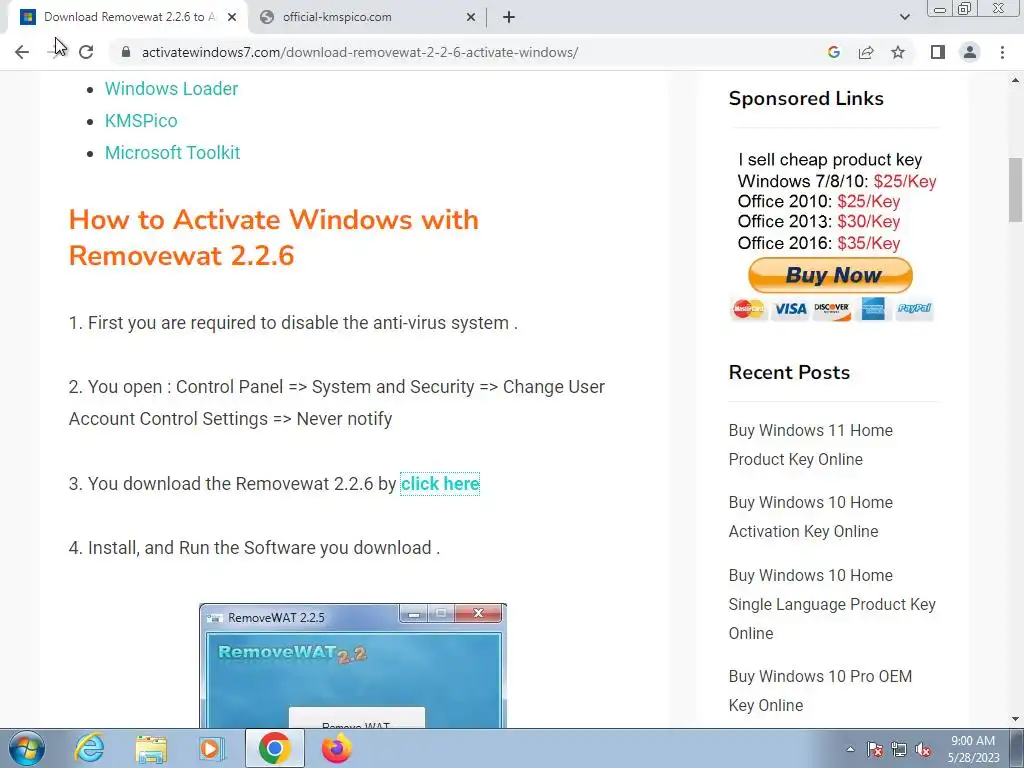This screenshot has height=768, width=1024.
Task: Launch Firefox from the taskbar
Action: click(x=336, y=748)
